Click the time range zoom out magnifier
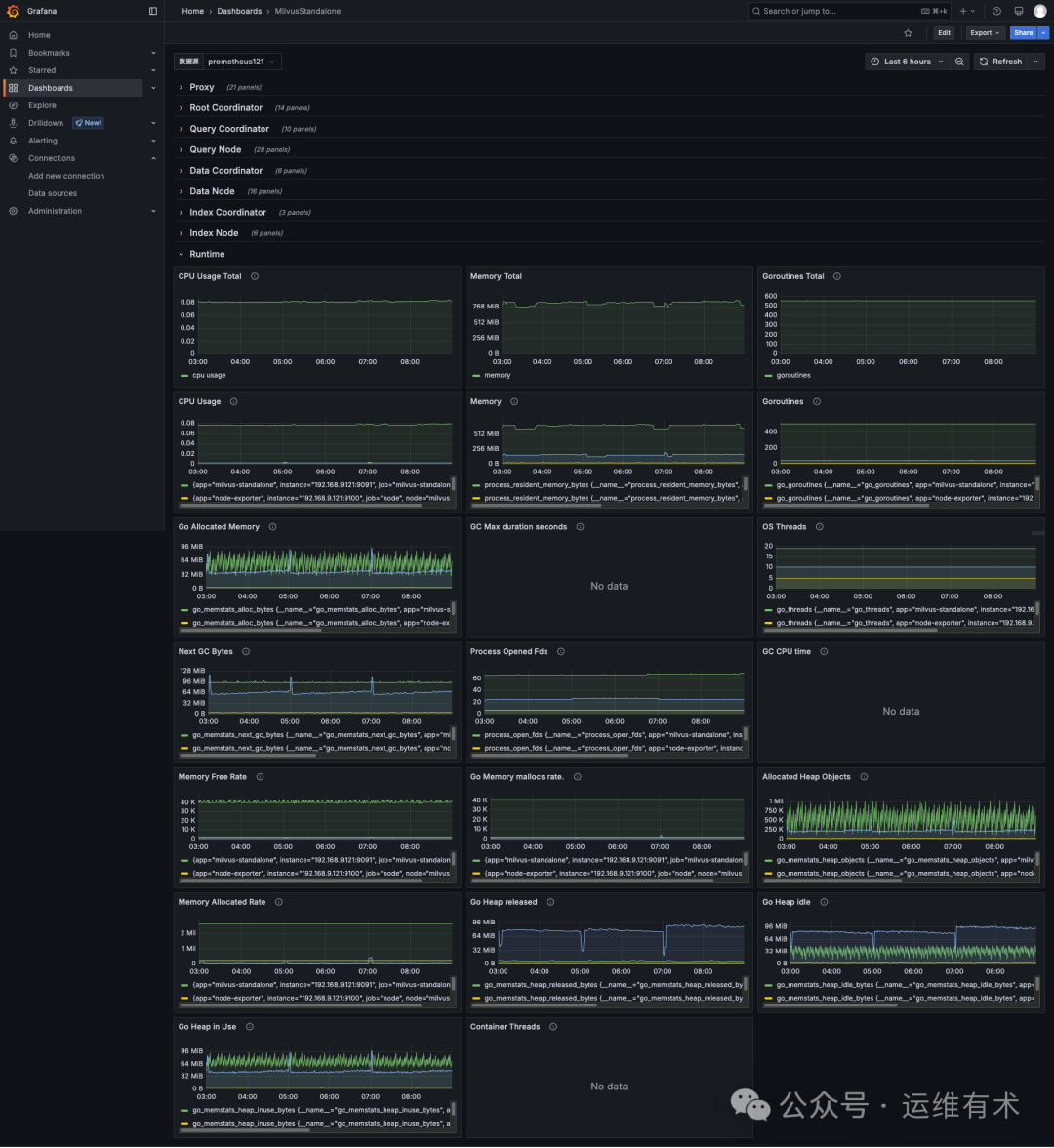Image resolution: width=1054 pixels, height=1148 pixels. coord(959,61)
